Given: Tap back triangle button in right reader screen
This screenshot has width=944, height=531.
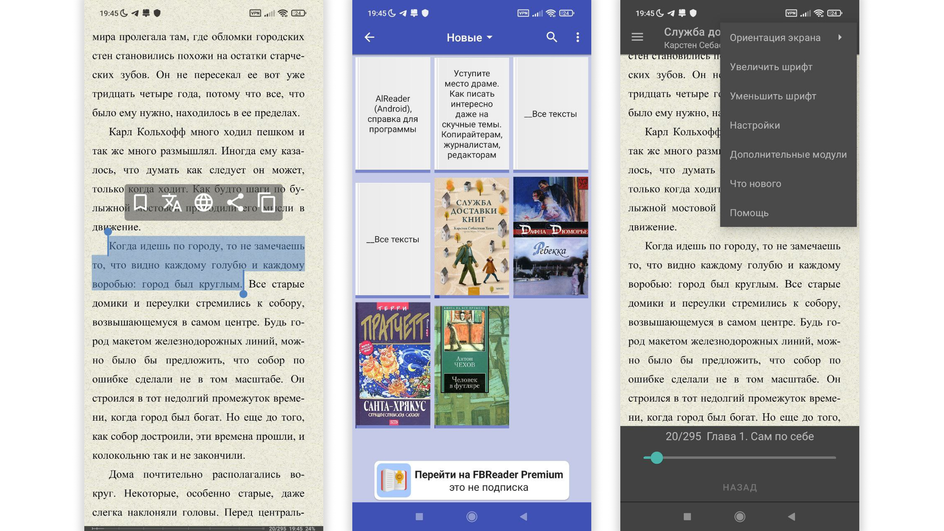Looking at the screenshot, I should tap(791, 517).
